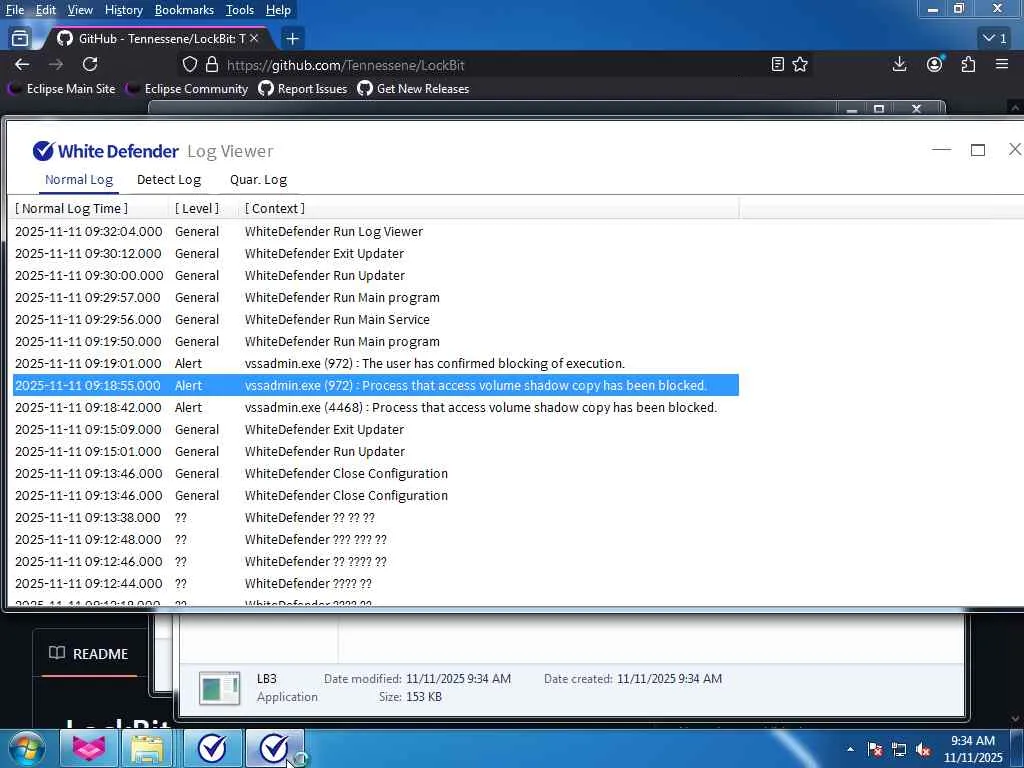This screenshot has height=768, width=1024.
Task: Switch to the Normal Log tab
Action: [78, 180]
